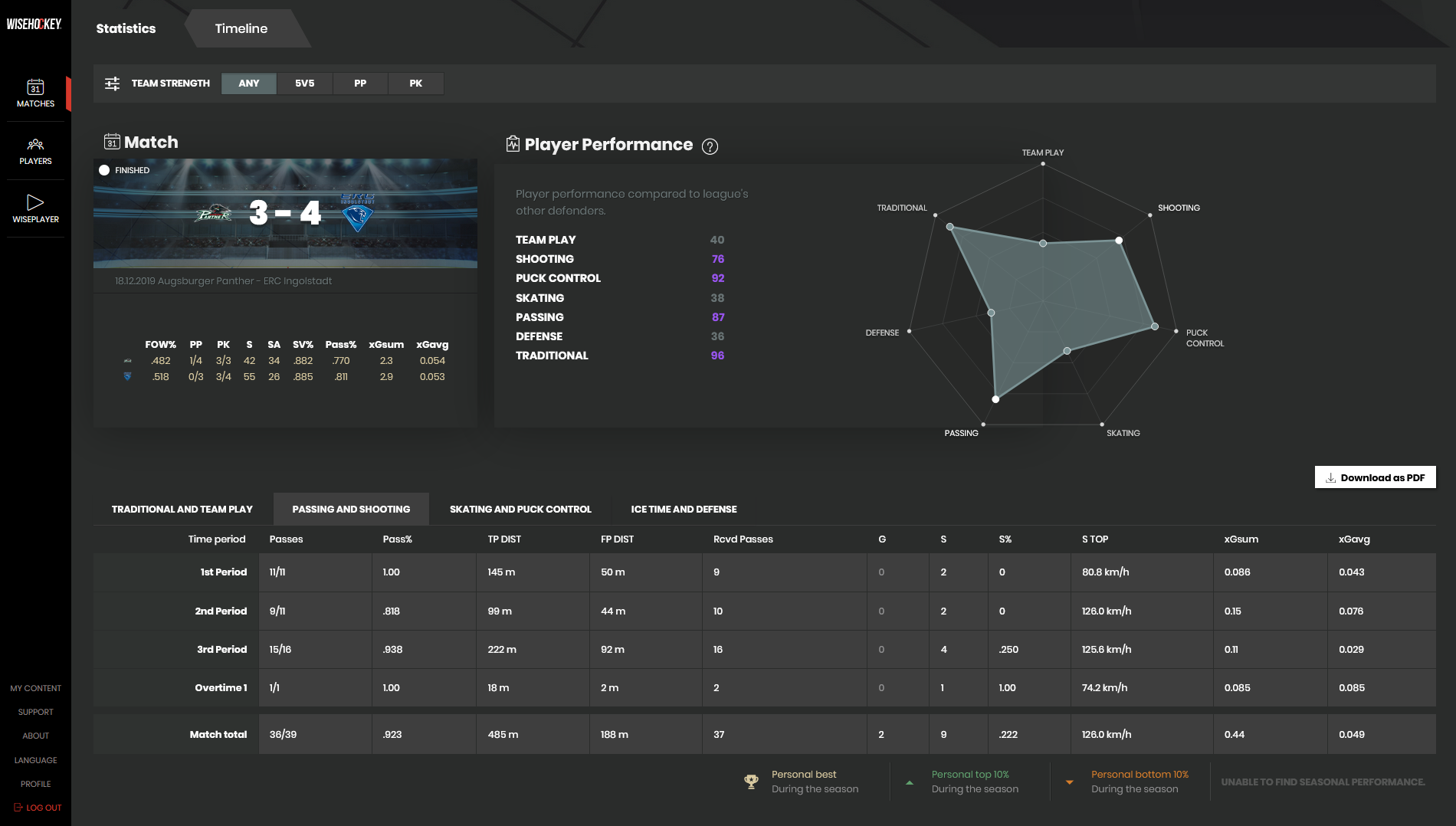Select PP team strength filter
The height and width of the screenshot is (826, 1456).
tap(360, 84)
